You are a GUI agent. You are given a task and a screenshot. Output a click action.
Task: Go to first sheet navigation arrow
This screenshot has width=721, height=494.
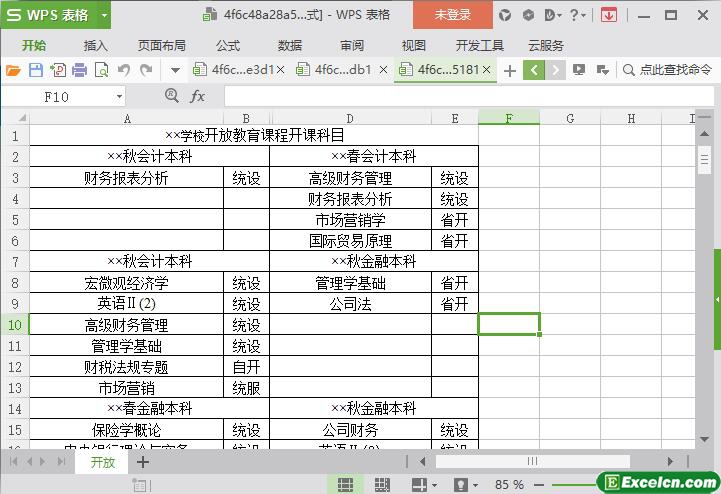13,461
